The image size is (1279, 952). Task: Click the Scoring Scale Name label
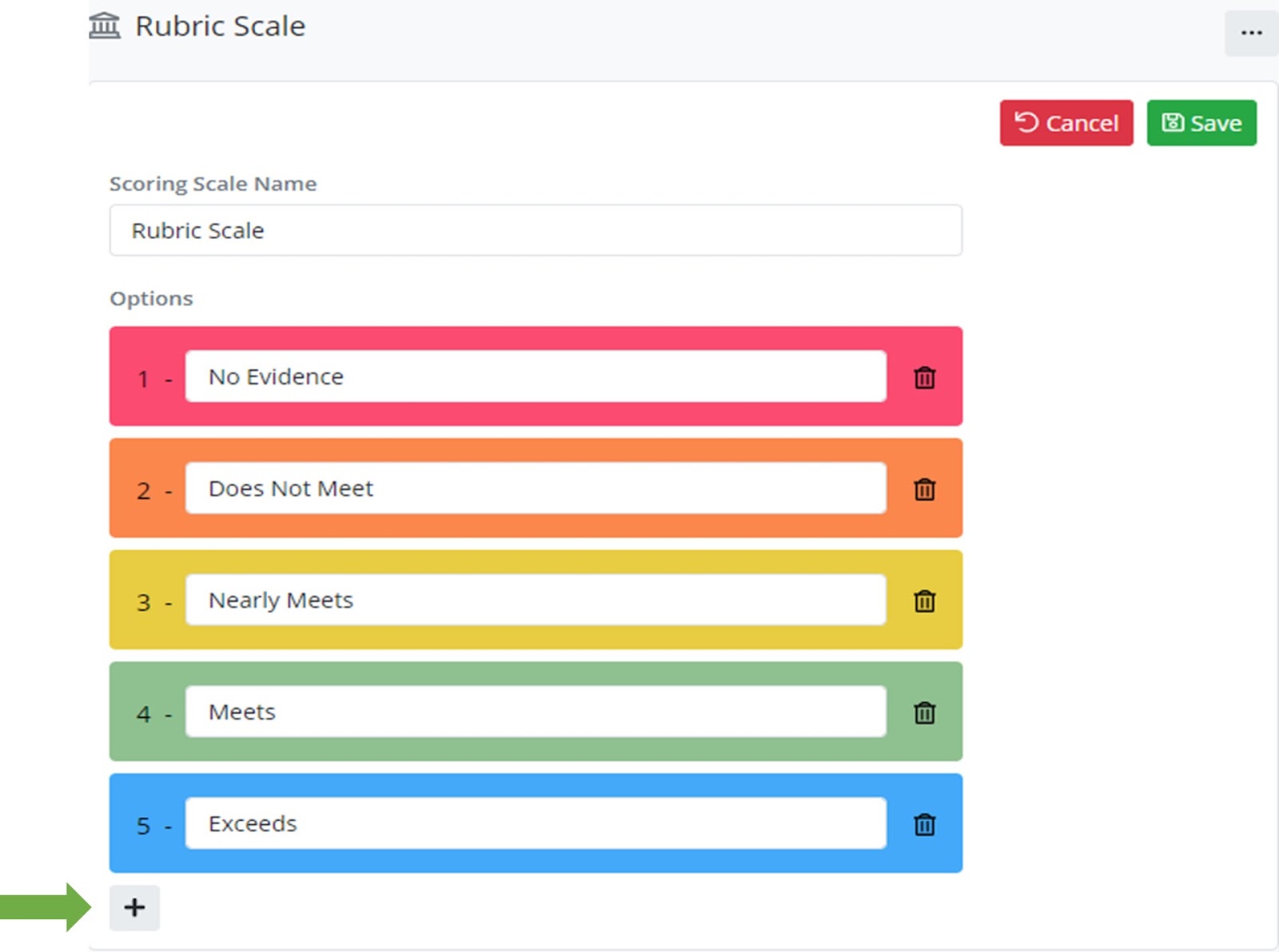(x=213, y=184)
